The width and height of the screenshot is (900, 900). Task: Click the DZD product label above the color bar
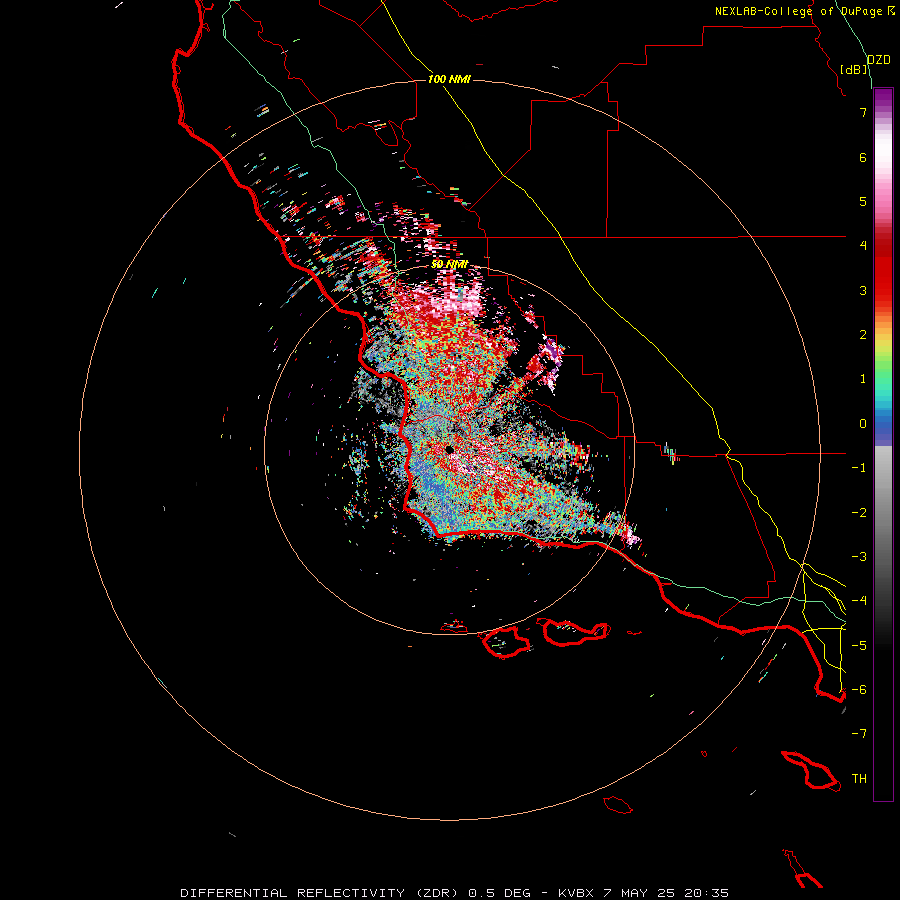(x=878, y=60)
